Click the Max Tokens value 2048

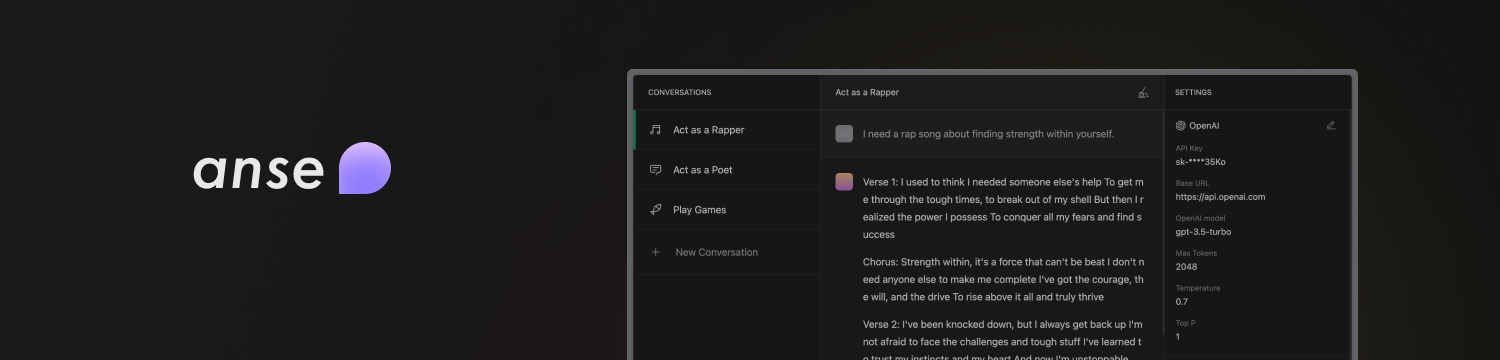click(1186, 267)
